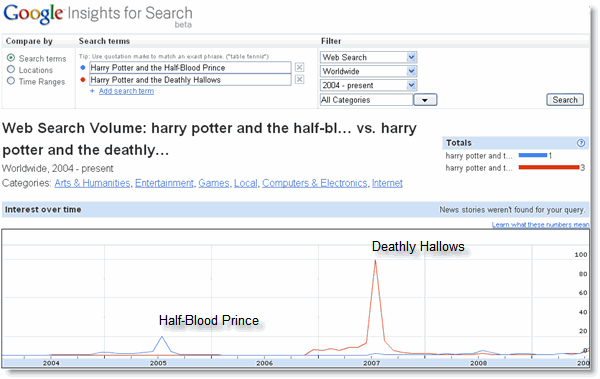This screenshot has height=379, width=600.
Task: Open the Computers & Electronics category link
Action: [x=315, y=183]
